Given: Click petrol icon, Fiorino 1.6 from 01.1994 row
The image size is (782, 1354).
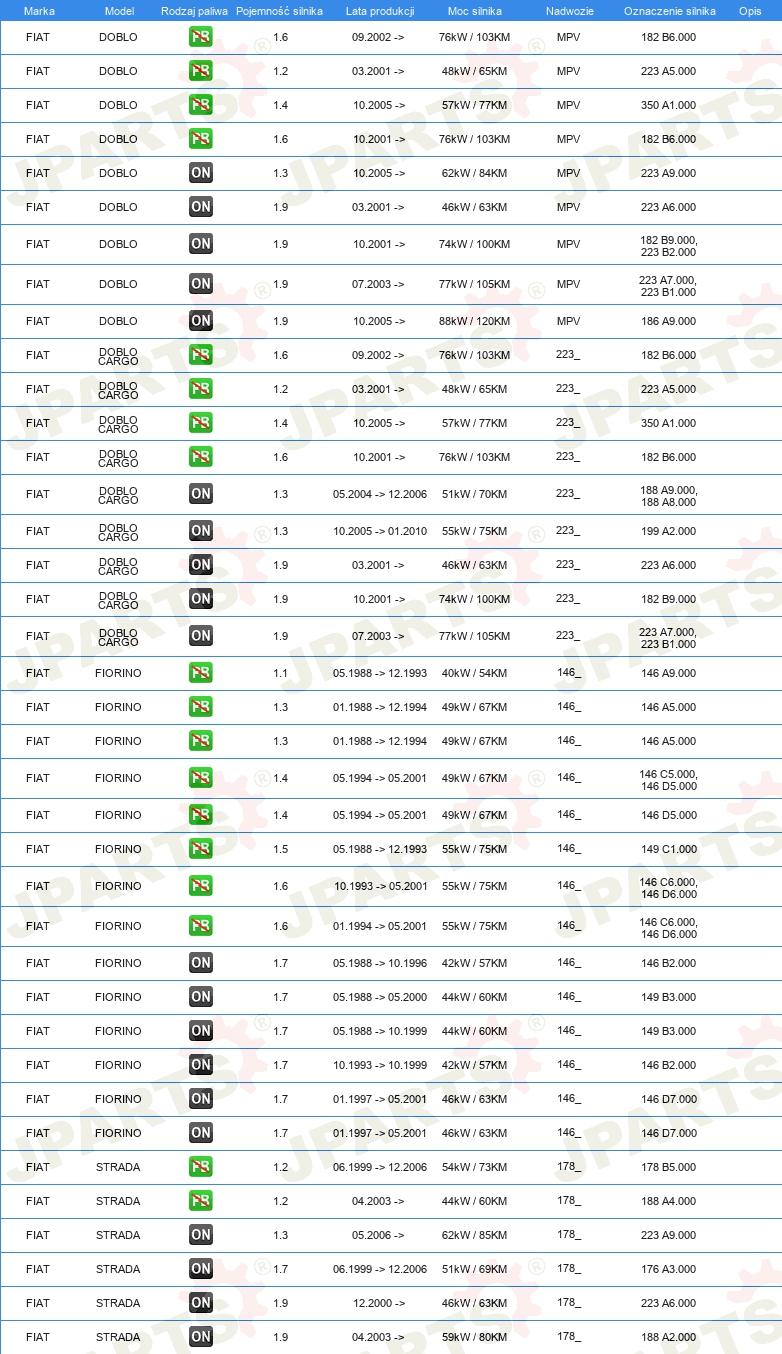Looking at the screenshot, I should [x=201, y=926].
